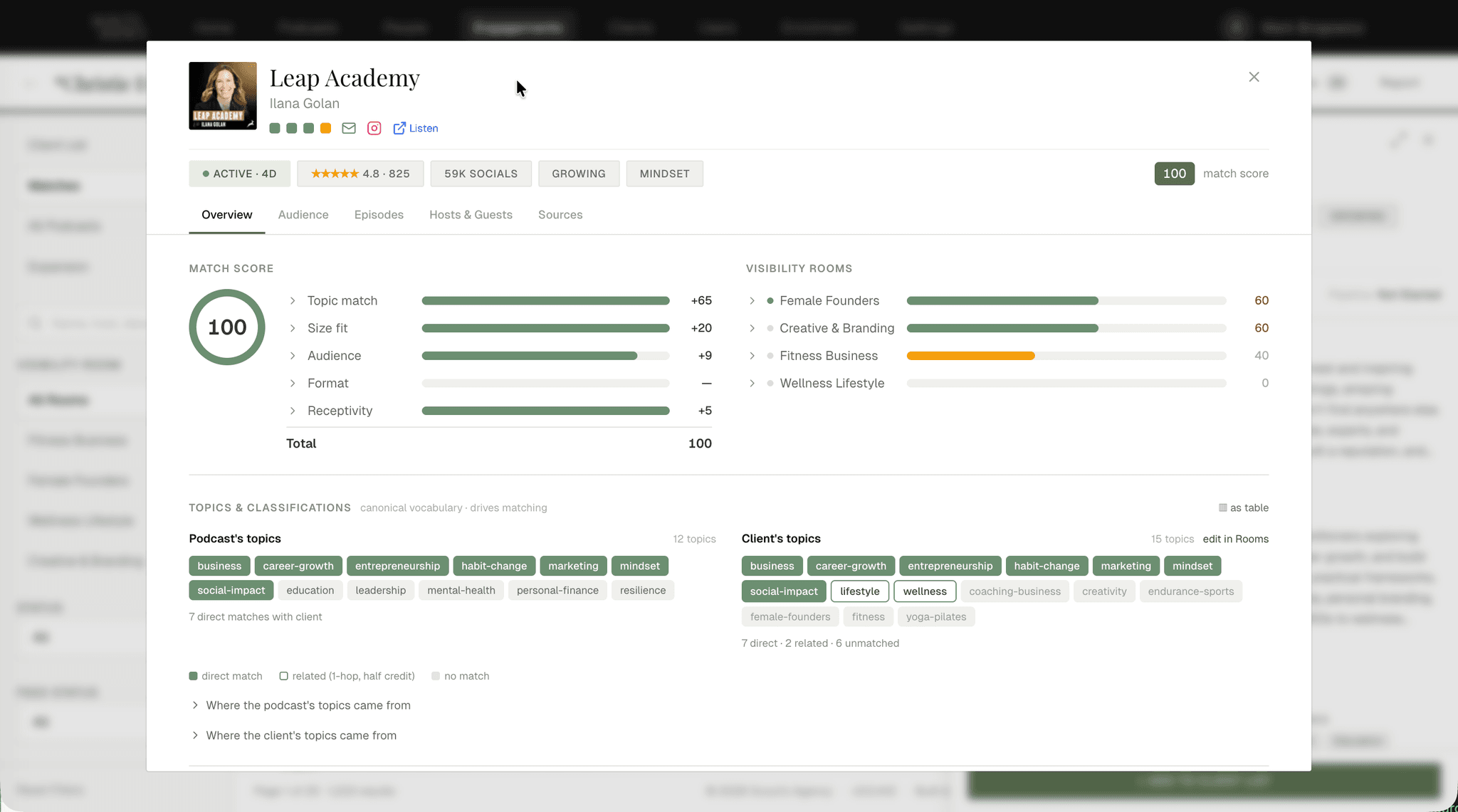1458x812 pixels.
Task: Click the "7 direct matches with client" text
Action: [x=256, y=617]
